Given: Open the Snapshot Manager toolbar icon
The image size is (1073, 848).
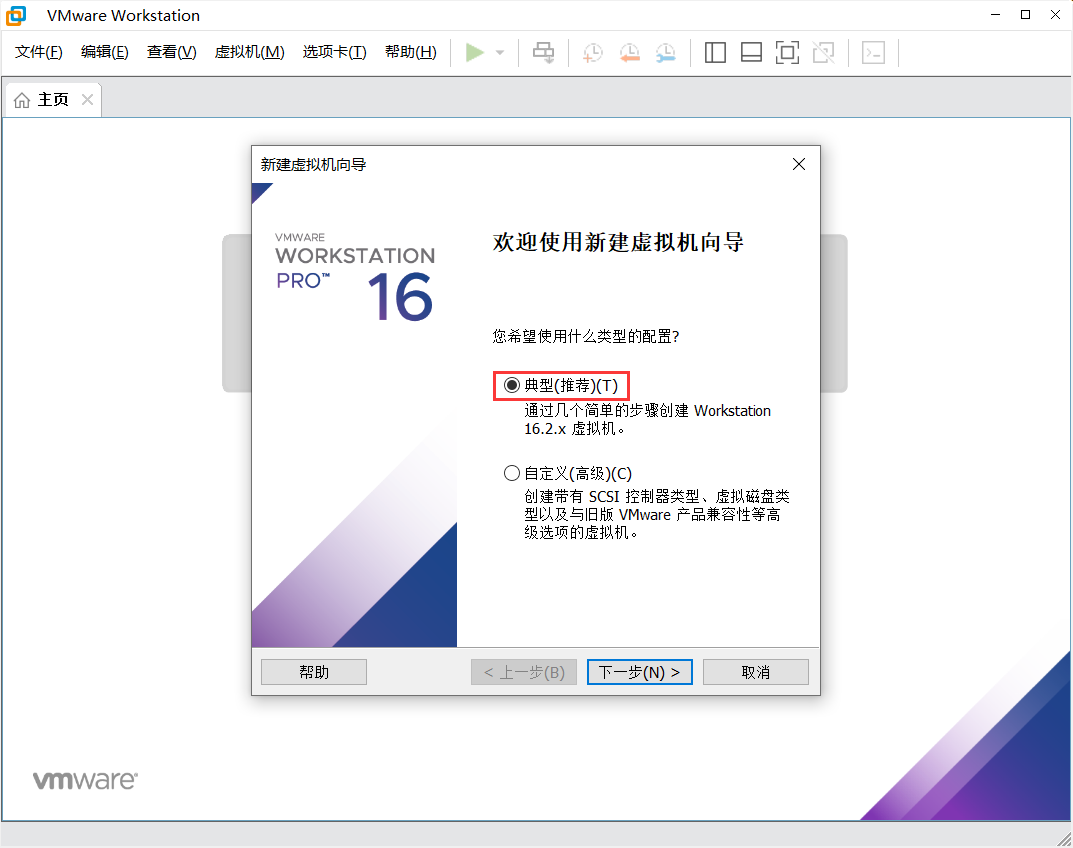Looking at the screenshot, I should (x=665, y=53).
